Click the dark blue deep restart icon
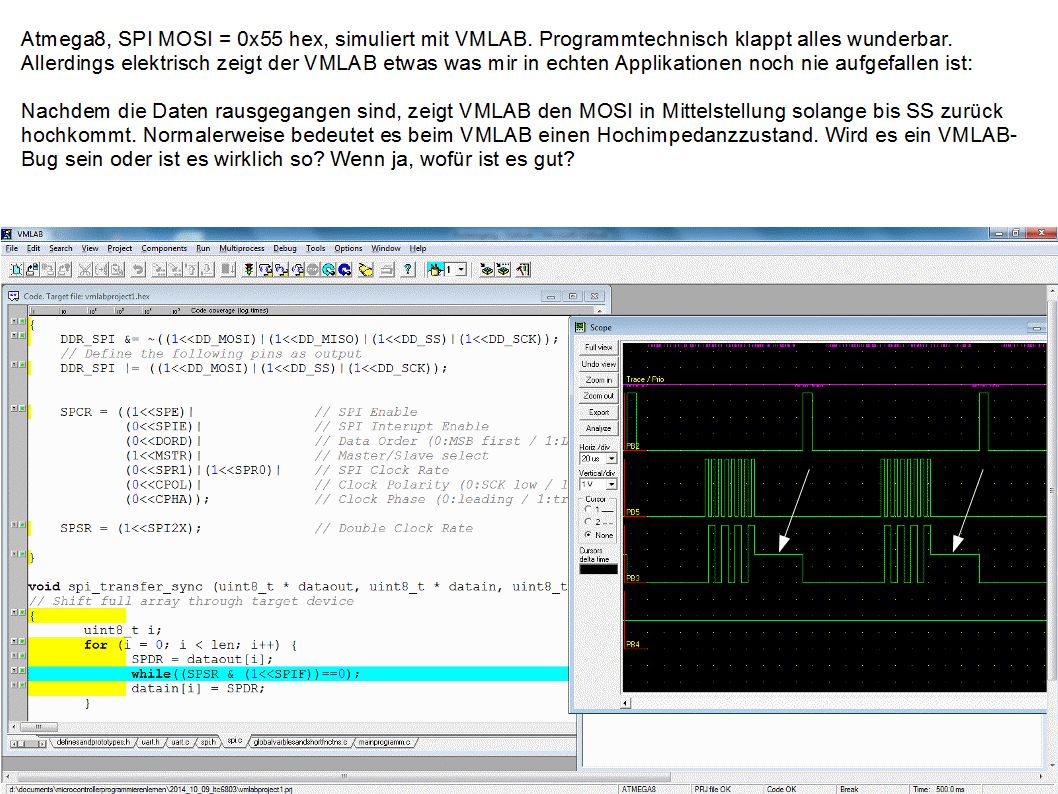This screenshot has height=794, width=1058. [x=344, y=270]
